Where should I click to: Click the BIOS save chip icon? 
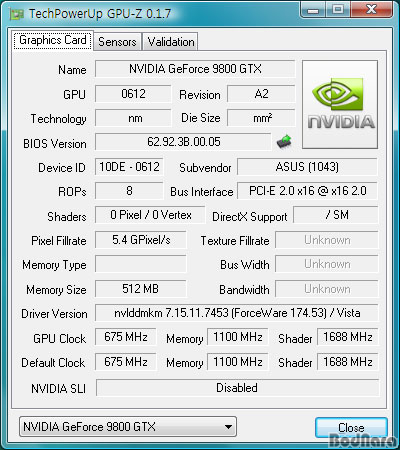point(284,142)
